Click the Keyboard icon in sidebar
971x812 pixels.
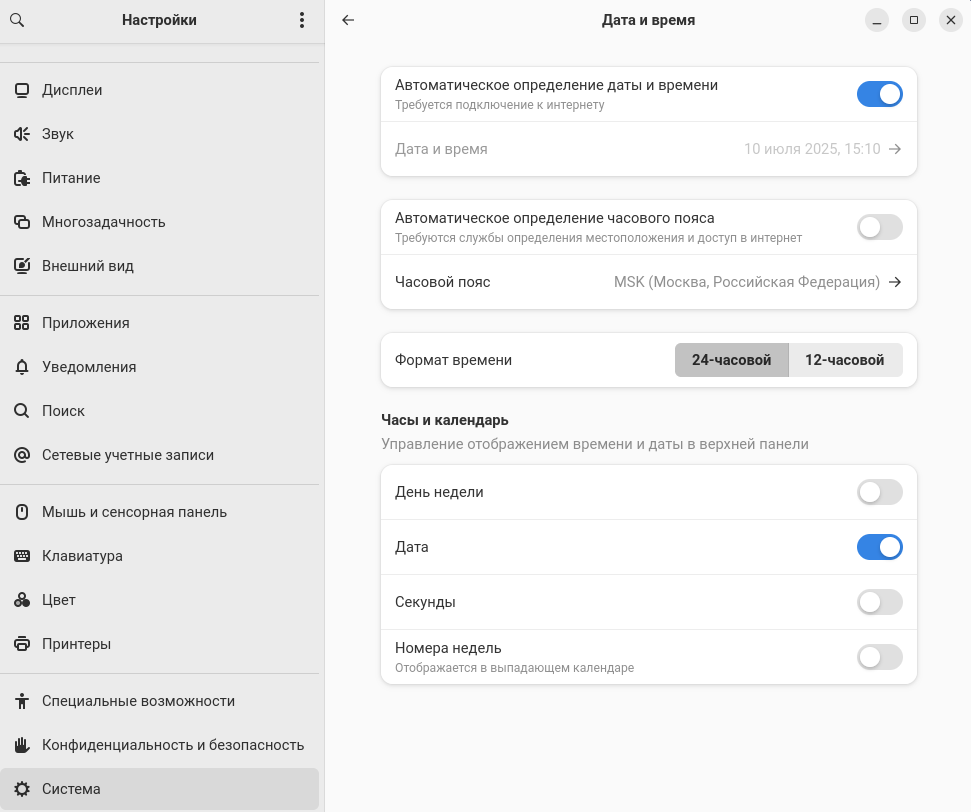22,556
